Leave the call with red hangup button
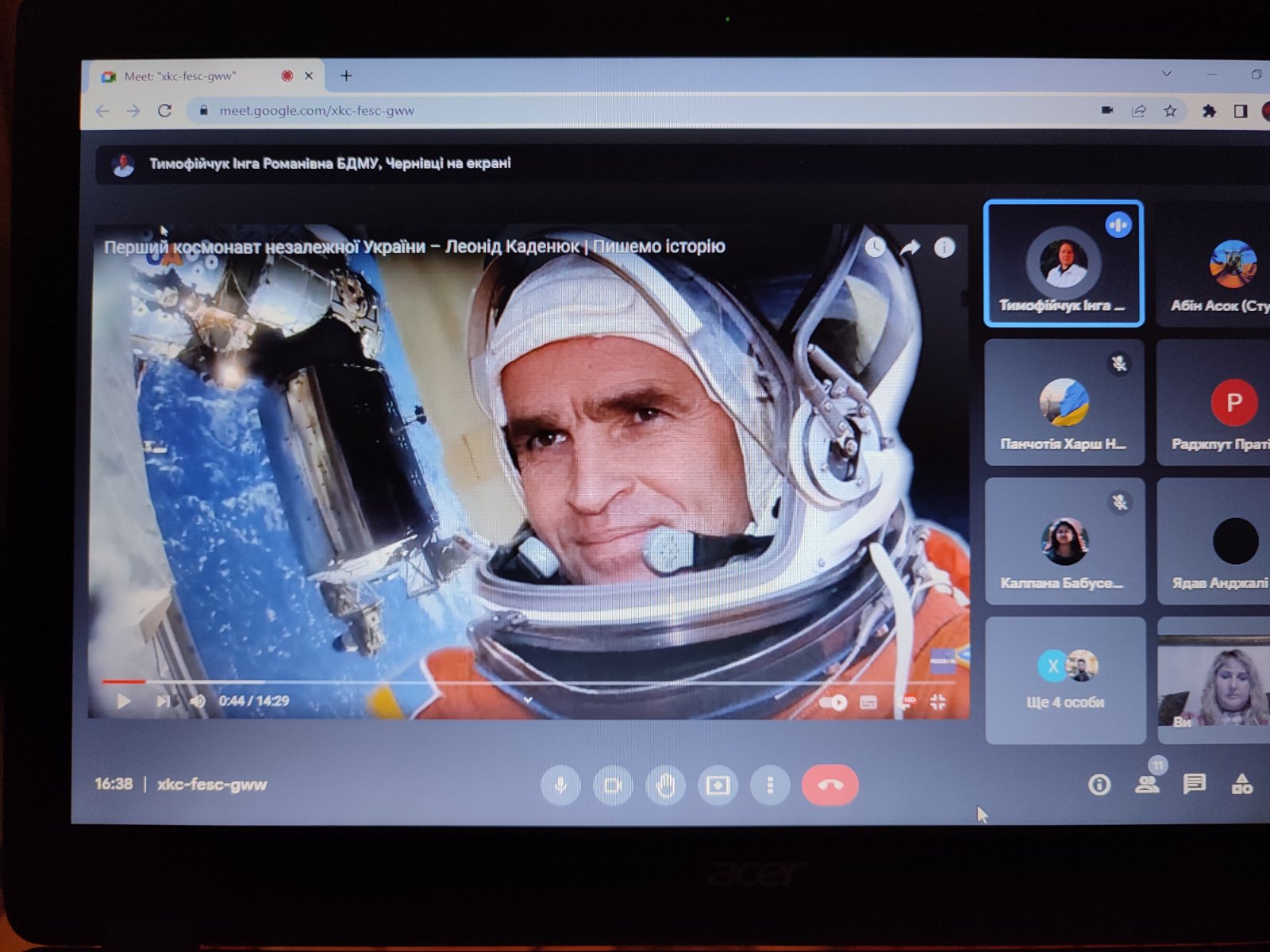This screenshot has width=1270, height=952. (829, 785)
